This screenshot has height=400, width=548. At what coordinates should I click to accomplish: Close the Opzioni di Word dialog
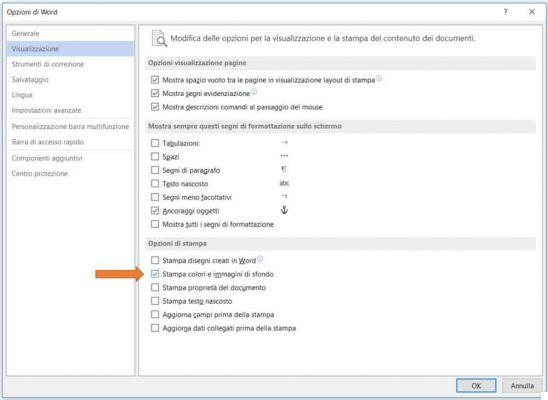(532, 12)
